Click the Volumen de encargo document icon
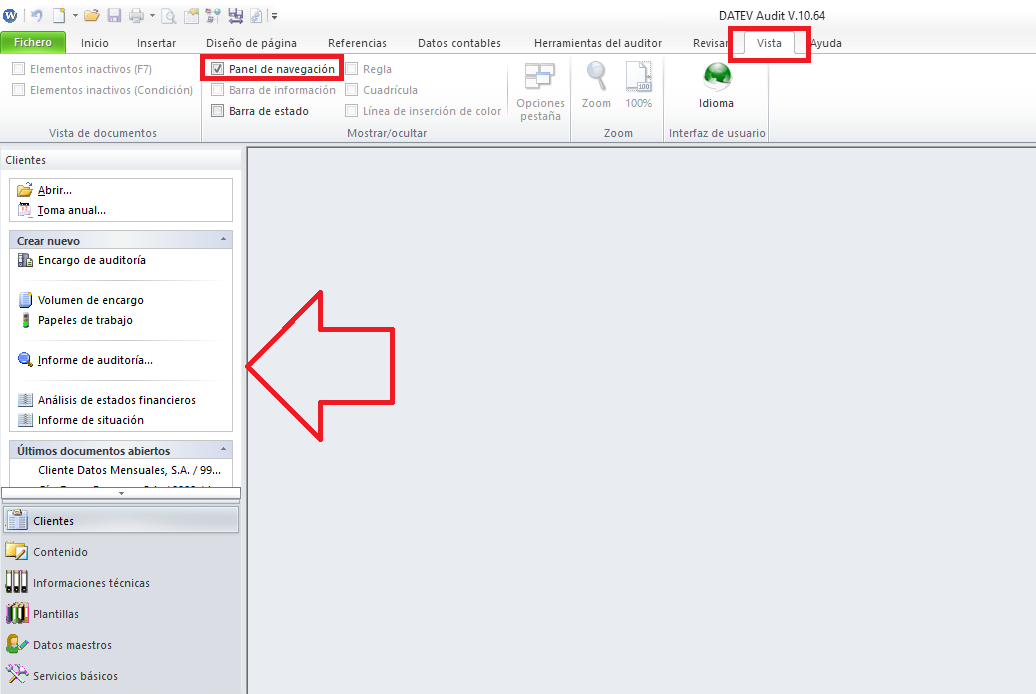Image resolution: width=1036 pixels, height=694 pixels. click(25, 300)
